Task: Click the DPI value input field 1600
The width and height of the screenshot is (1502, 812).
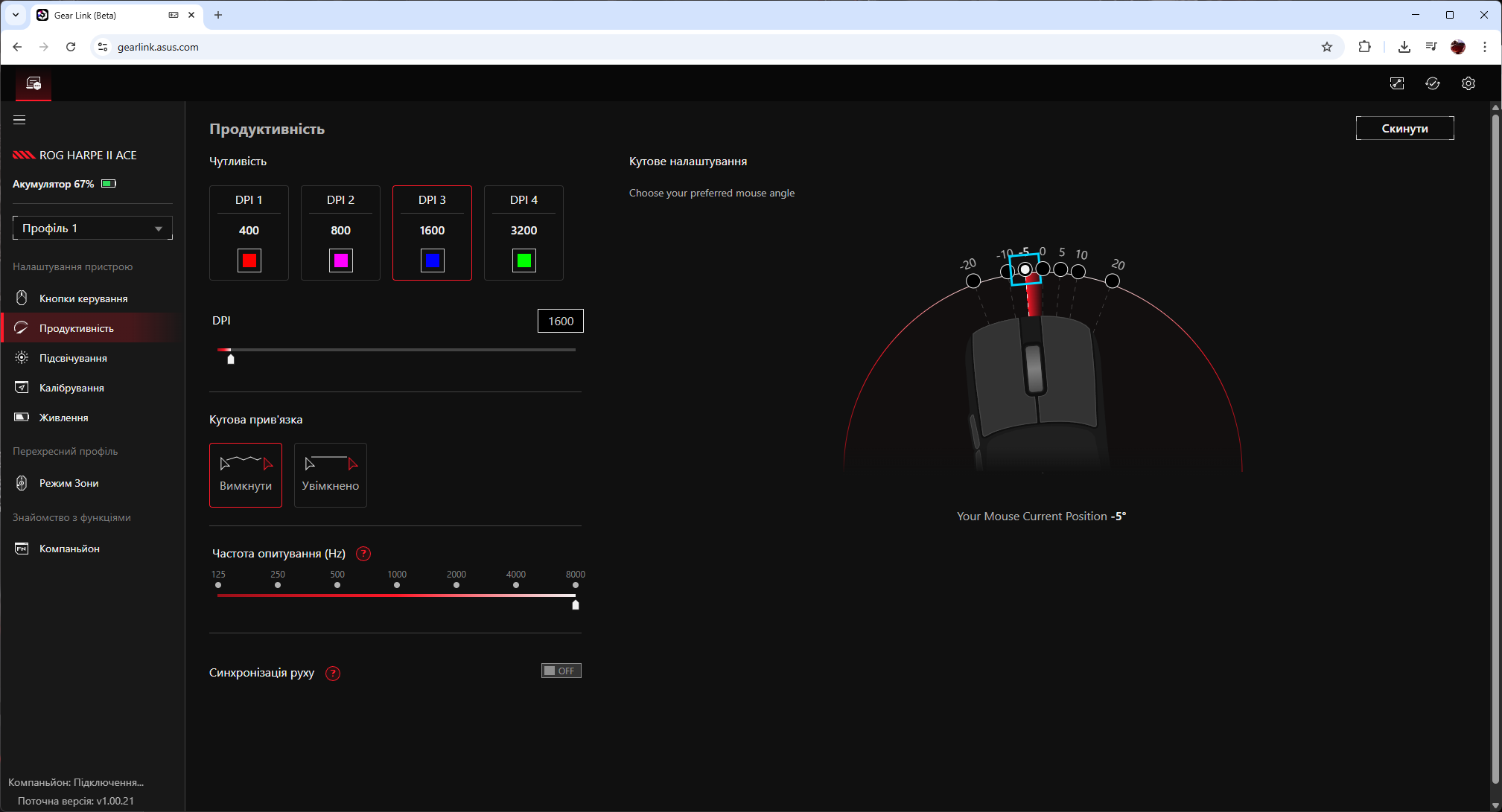Action: pos(560,321)
